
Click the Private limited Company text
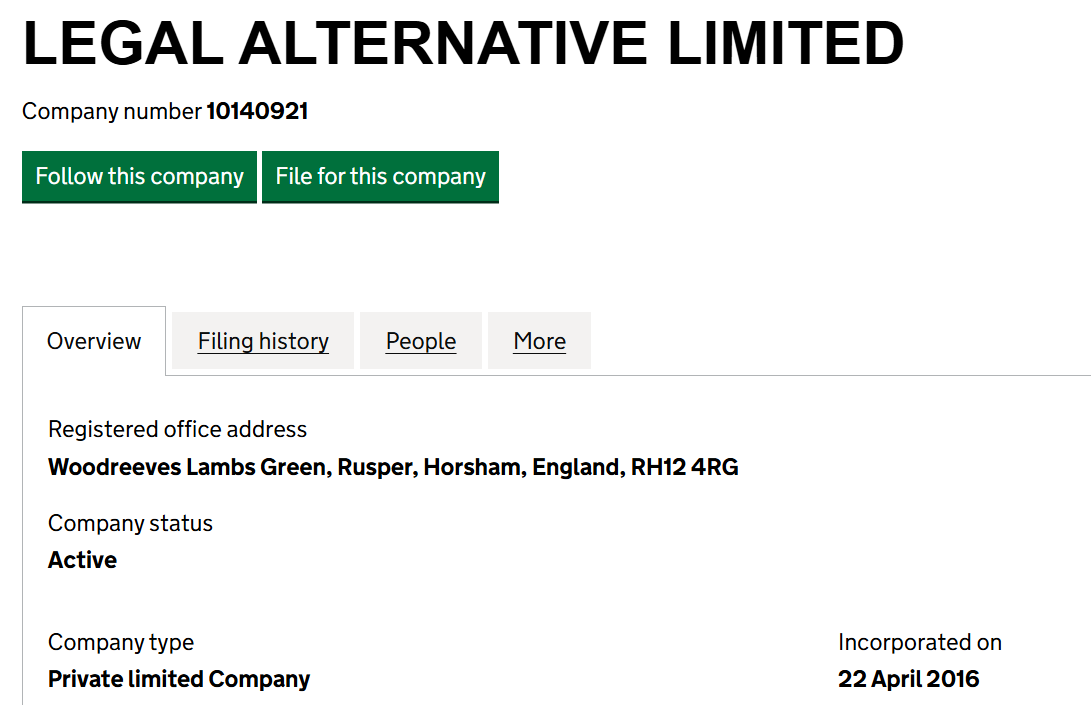coord(179,679)
